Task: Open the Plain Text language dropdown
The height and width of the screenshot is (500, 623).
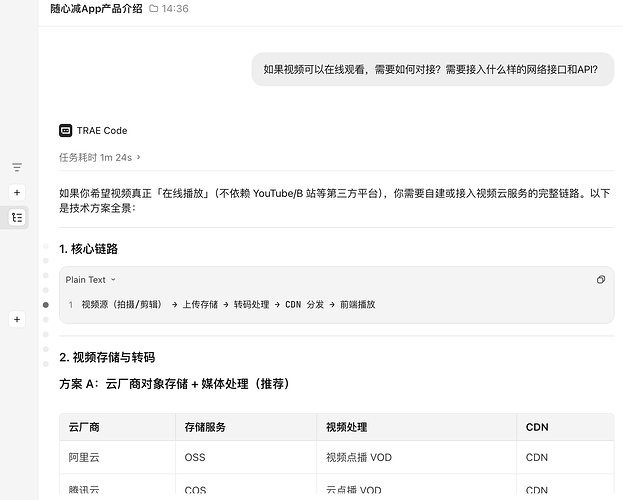Action: point(91,280)
